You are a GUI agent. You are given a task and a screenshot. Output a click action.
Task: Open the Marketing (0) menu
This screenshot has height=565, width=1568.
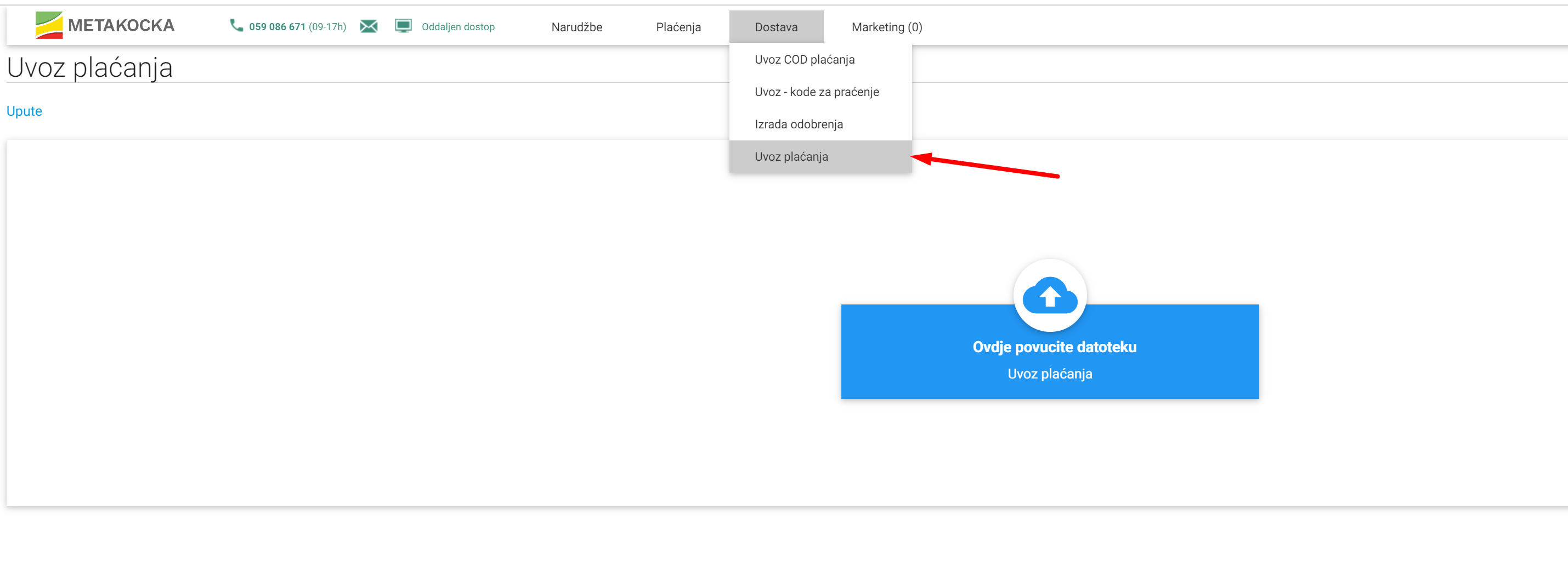click(x=886, y=27)
